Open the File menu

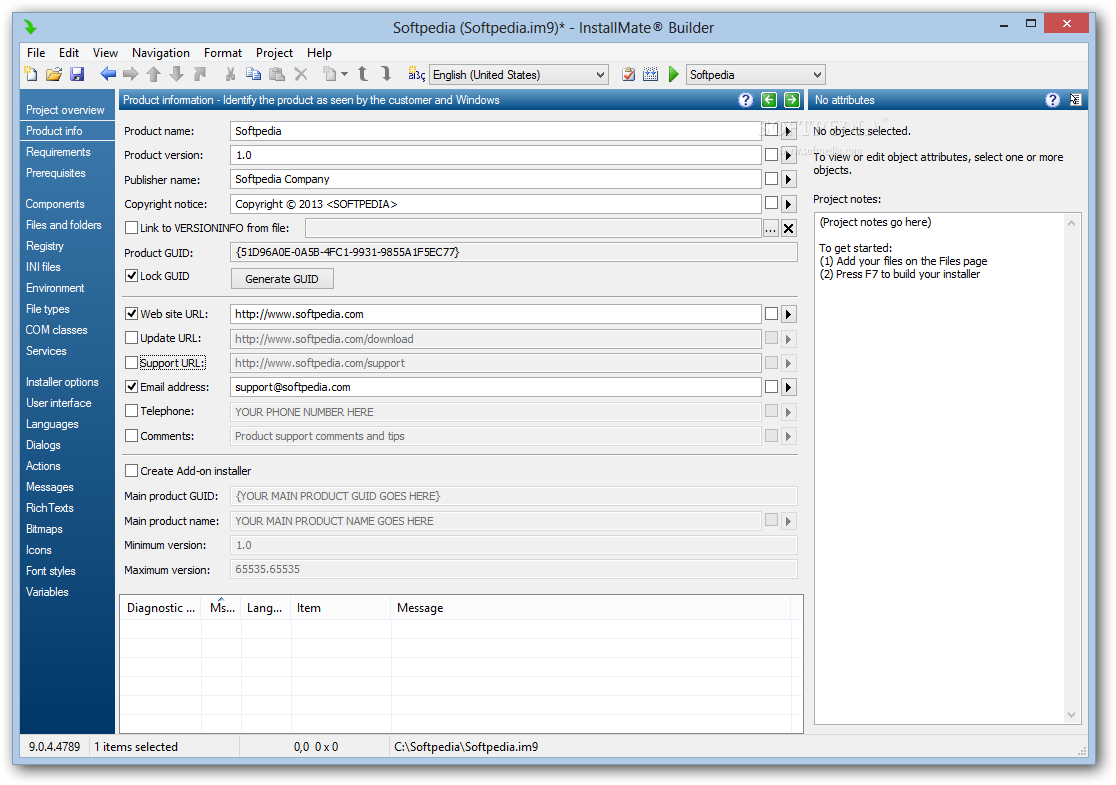click(x=36, y=53)
